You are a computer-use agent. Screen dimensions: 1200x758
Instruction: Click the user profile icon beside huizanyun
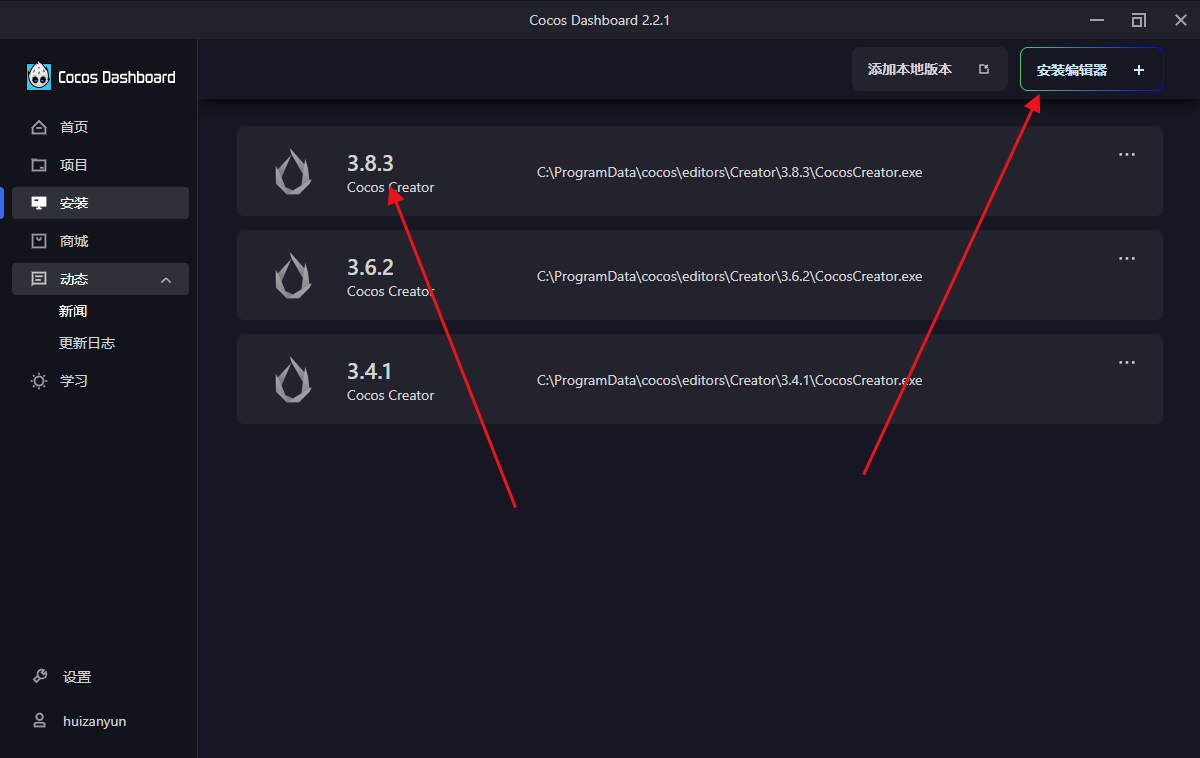point(39,721)
